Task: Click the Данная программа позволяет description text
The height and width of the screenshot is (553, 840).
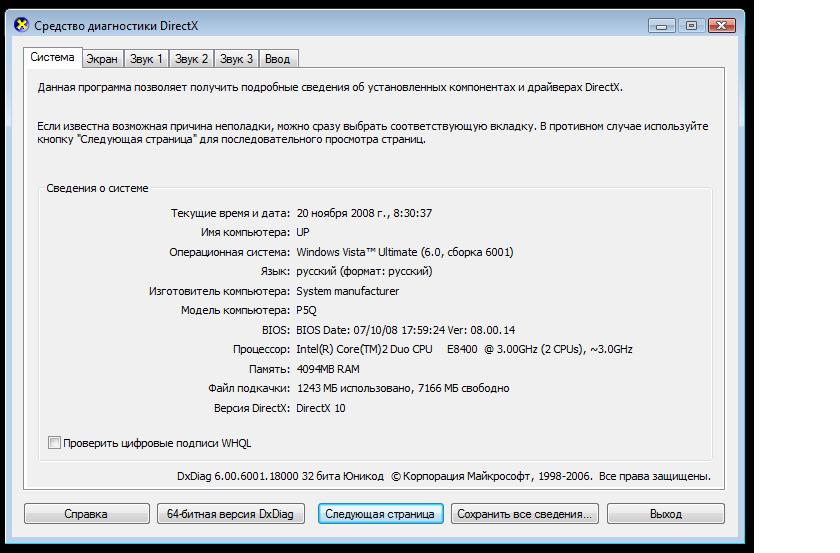Action: coord(330,87)
